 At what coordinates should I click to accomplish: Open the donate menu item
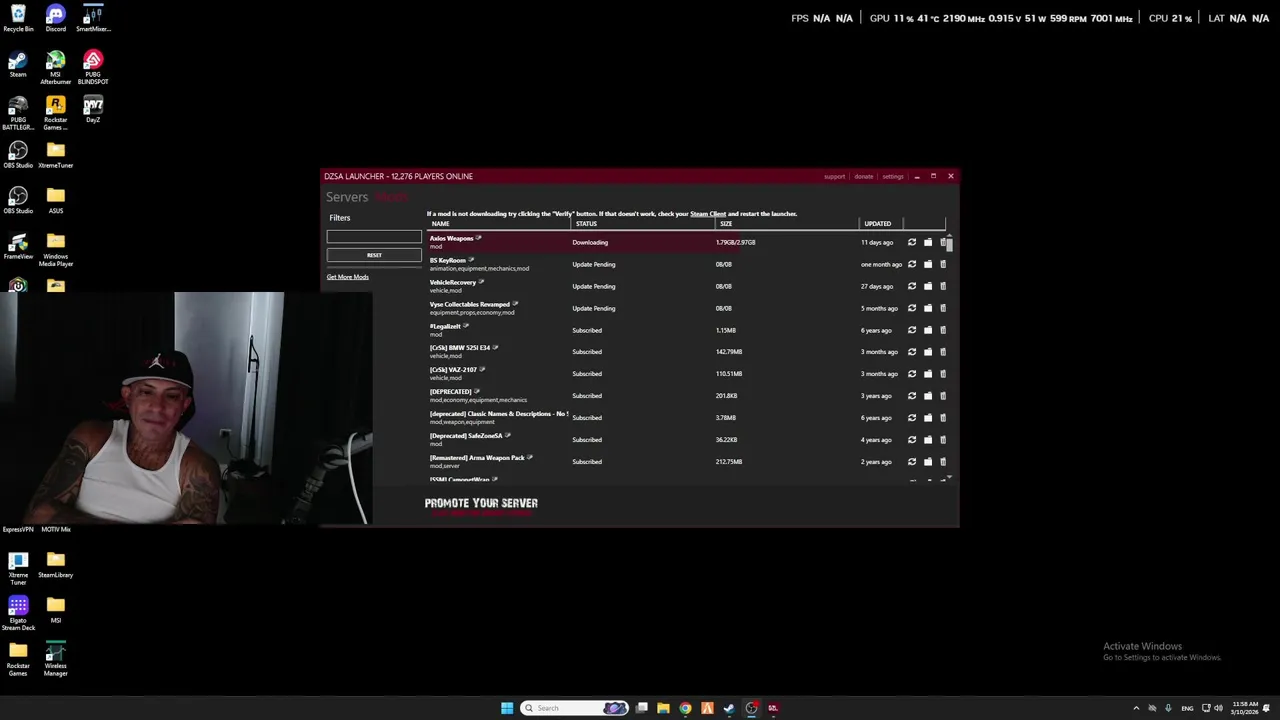coord(863,176)
